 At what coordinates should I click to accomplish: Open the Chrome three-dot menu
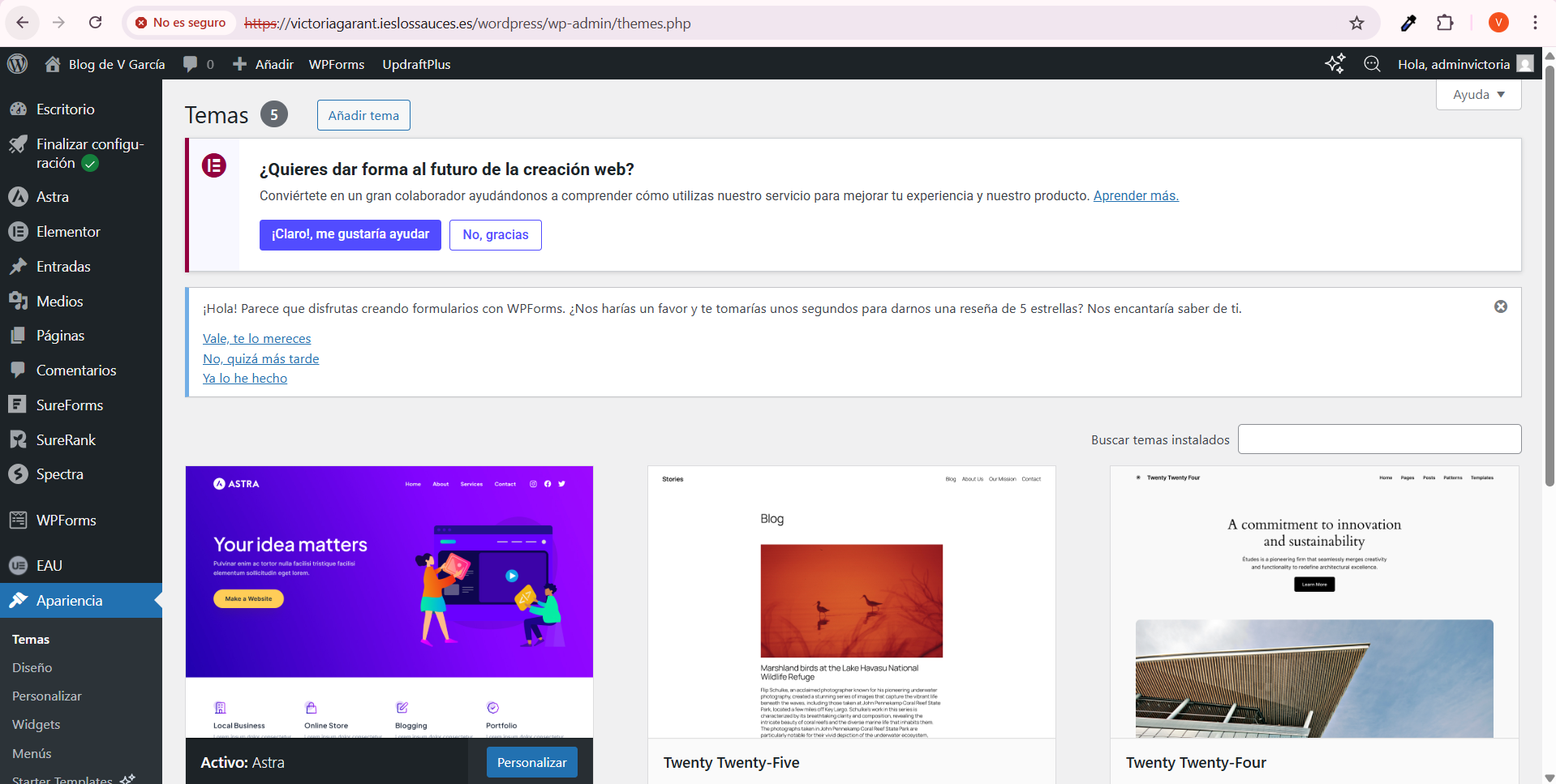pyautogui.click(x=1535, y=23)
